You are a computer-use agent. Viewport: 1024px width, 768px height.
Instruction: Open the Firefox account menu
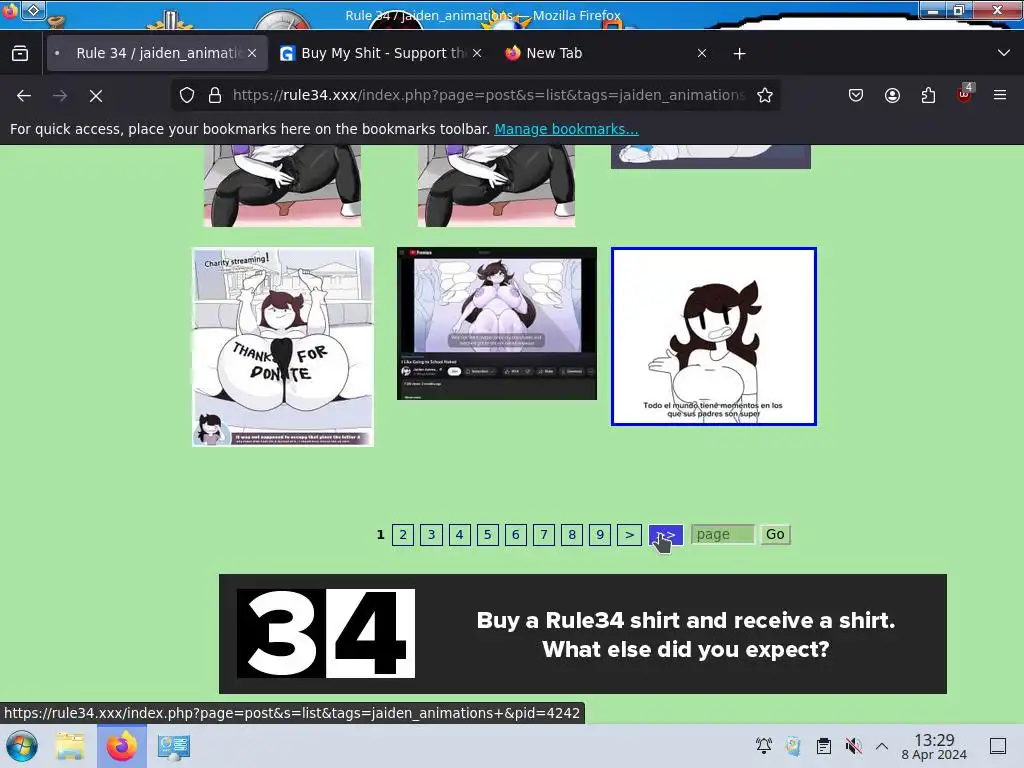[x=892, y=95]
